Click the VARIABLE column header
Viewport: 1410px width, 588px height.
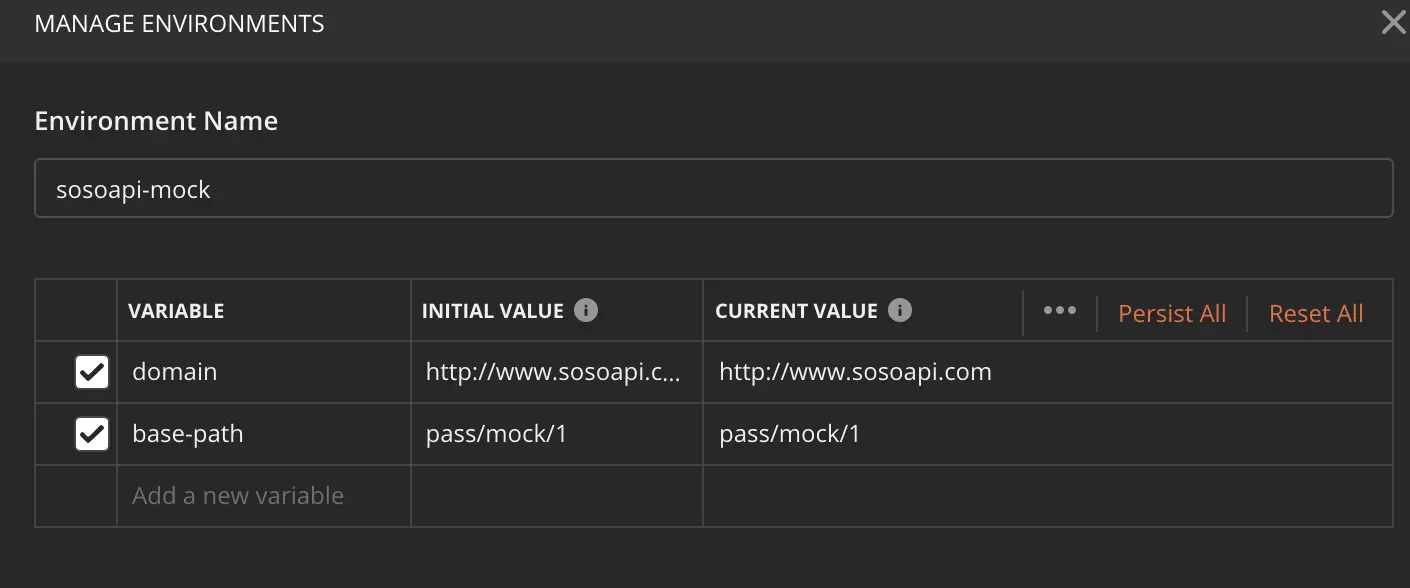(x=176, y=311)
